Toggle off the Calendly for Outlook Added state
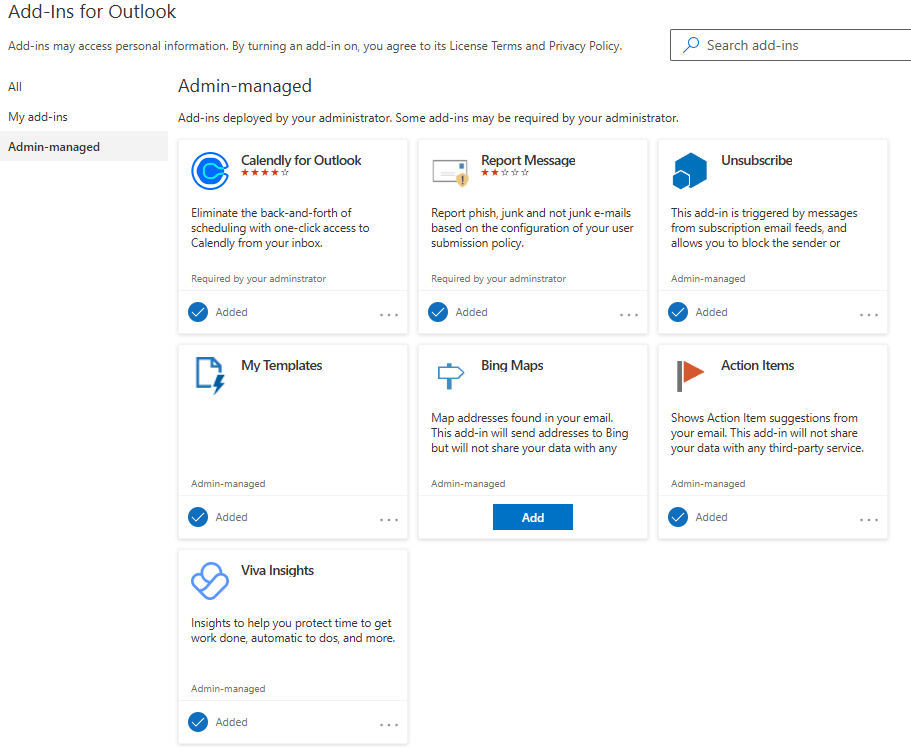This screenshot has height=747, width=911. (x=197, y=312)
